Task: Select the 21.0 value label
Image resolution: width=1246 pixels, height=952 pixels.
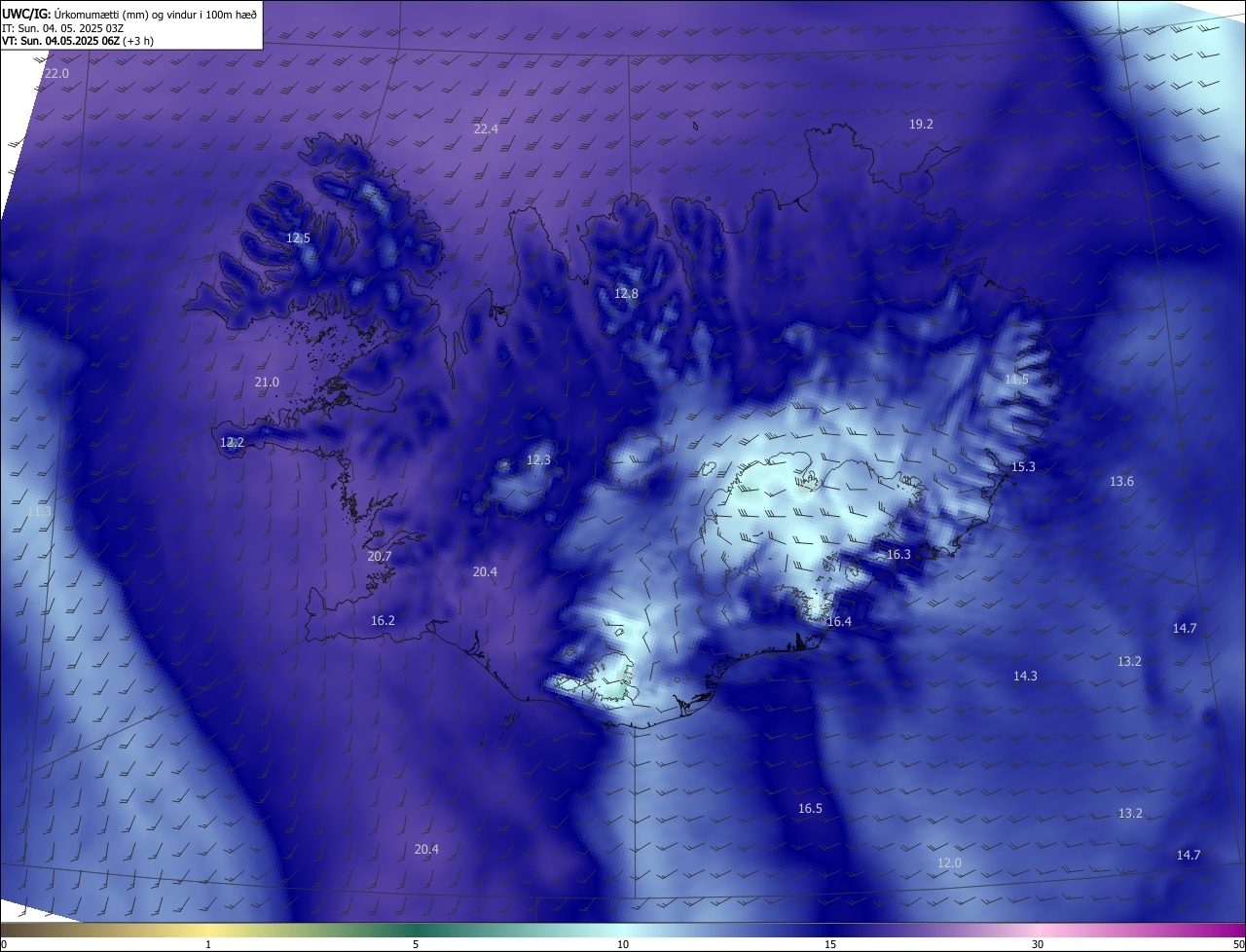Action: [267, 382]
